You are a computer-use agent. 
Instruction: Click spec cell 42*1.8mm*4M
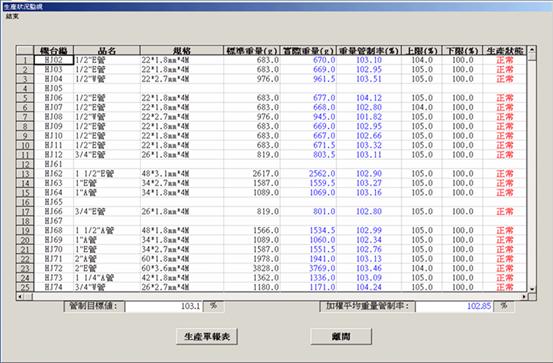(182, 278)
